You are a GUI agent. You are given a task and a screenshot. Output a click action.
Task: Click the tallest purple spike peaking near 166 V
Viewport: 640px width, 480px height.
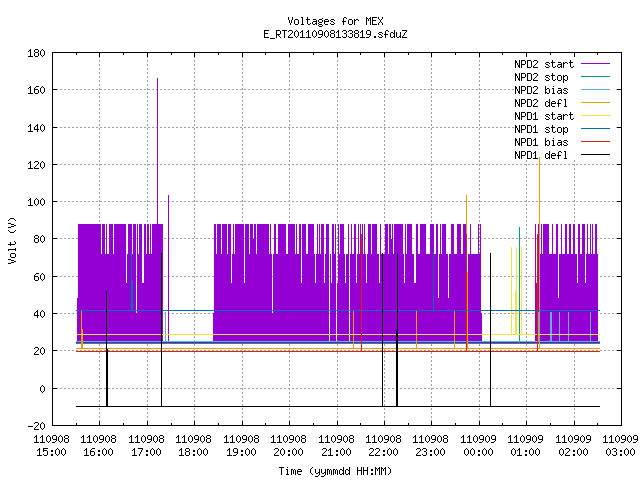point(158,151)
